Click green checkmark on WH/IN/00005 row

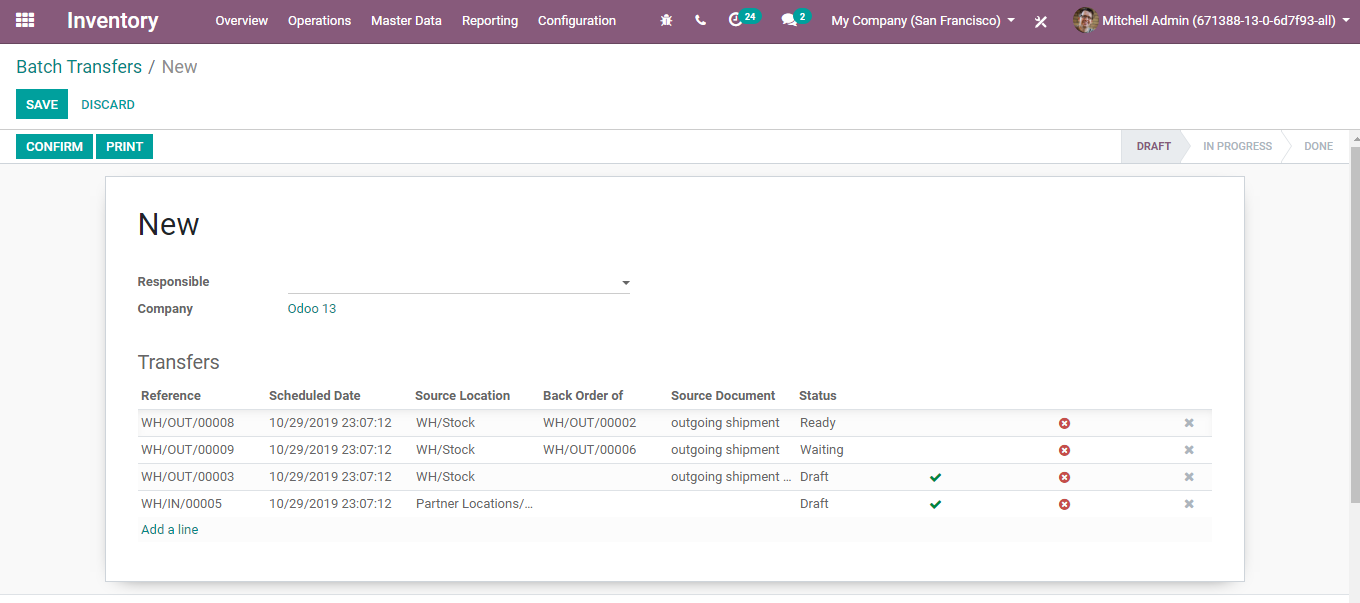tap(935, 504)
